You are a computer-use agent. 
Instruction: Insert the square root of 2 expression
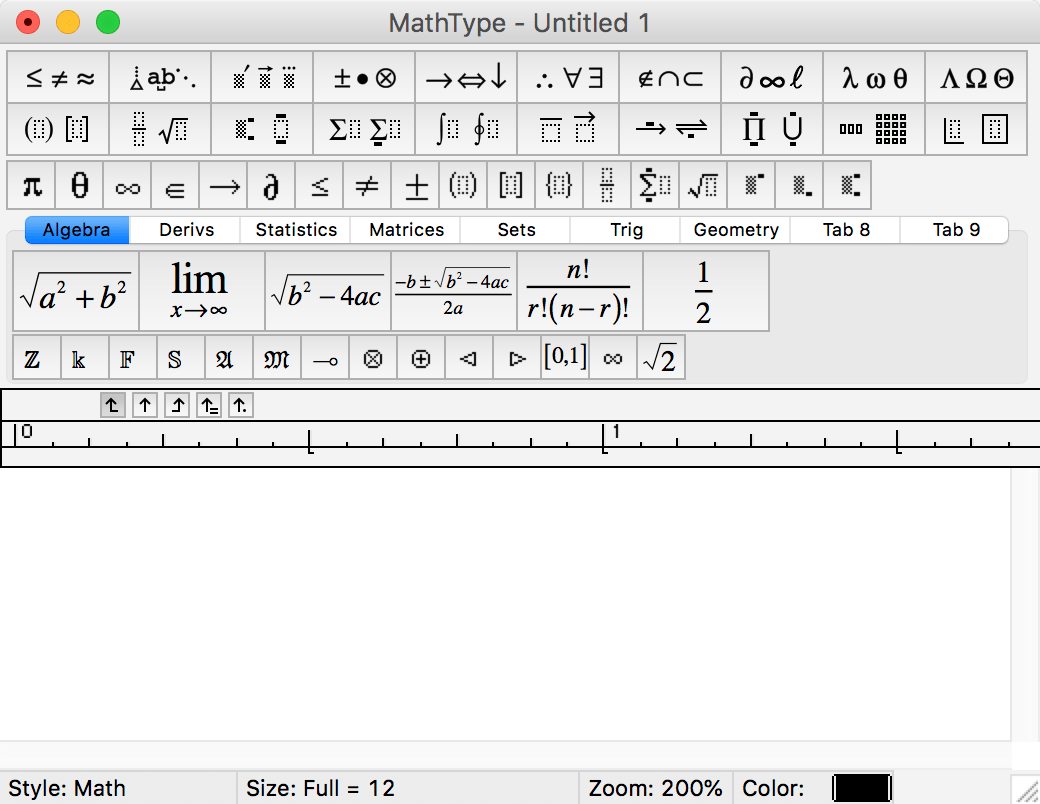click(661, 359)
